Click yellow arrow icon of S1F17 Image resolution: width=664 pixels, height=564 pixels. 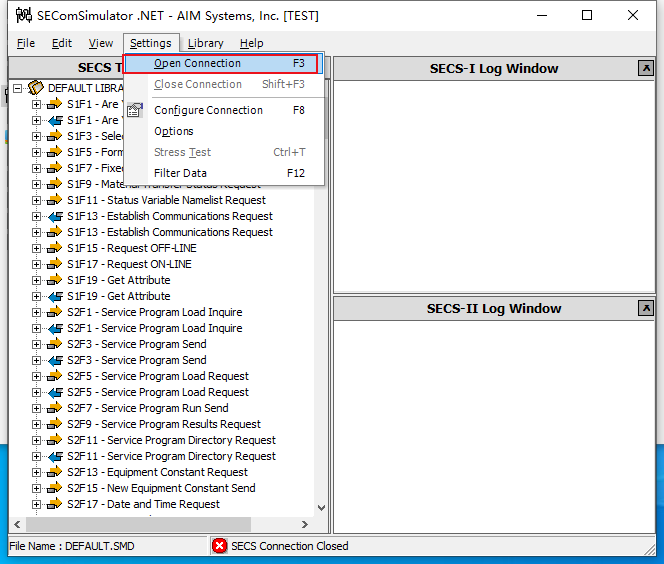click(55, 264)
